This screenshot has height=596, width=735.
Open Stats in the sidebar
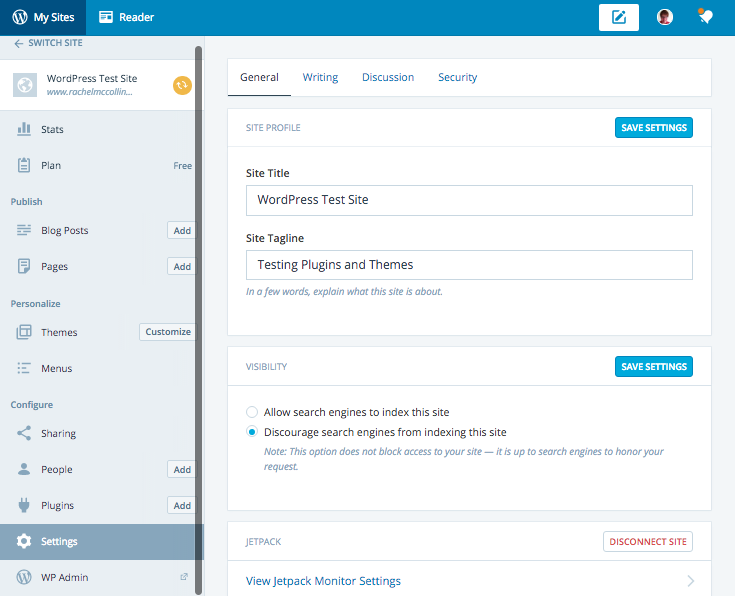[52, 129]
